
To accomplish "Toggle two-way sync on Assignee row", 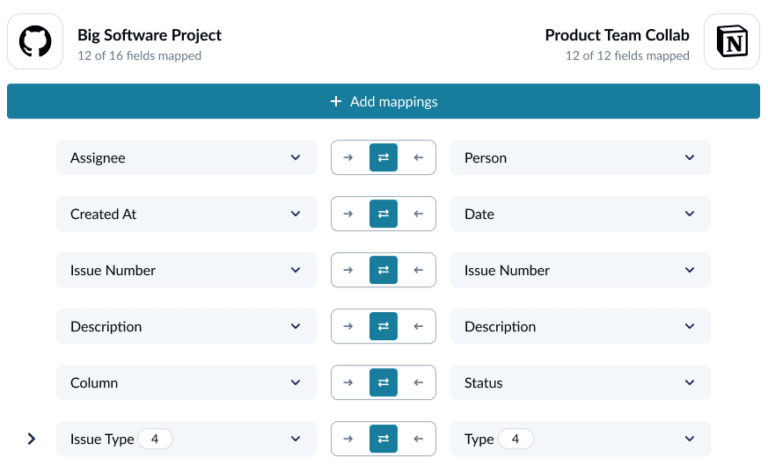I will tap(383, 158).
